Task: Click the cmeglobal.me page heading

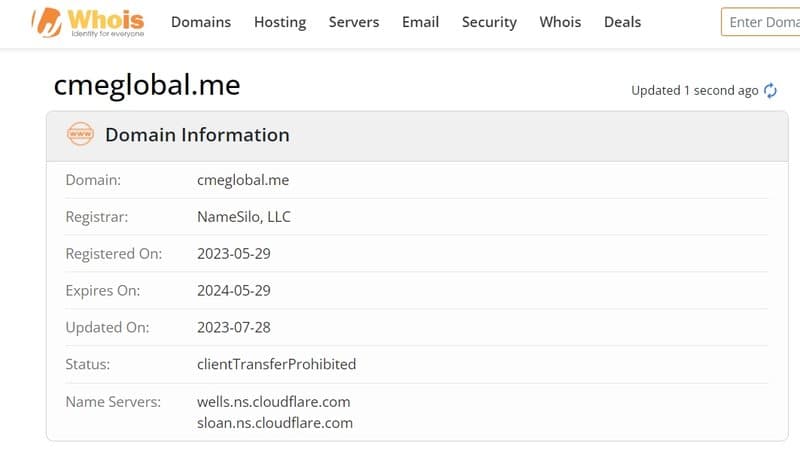Action: [x=147, y=85]
